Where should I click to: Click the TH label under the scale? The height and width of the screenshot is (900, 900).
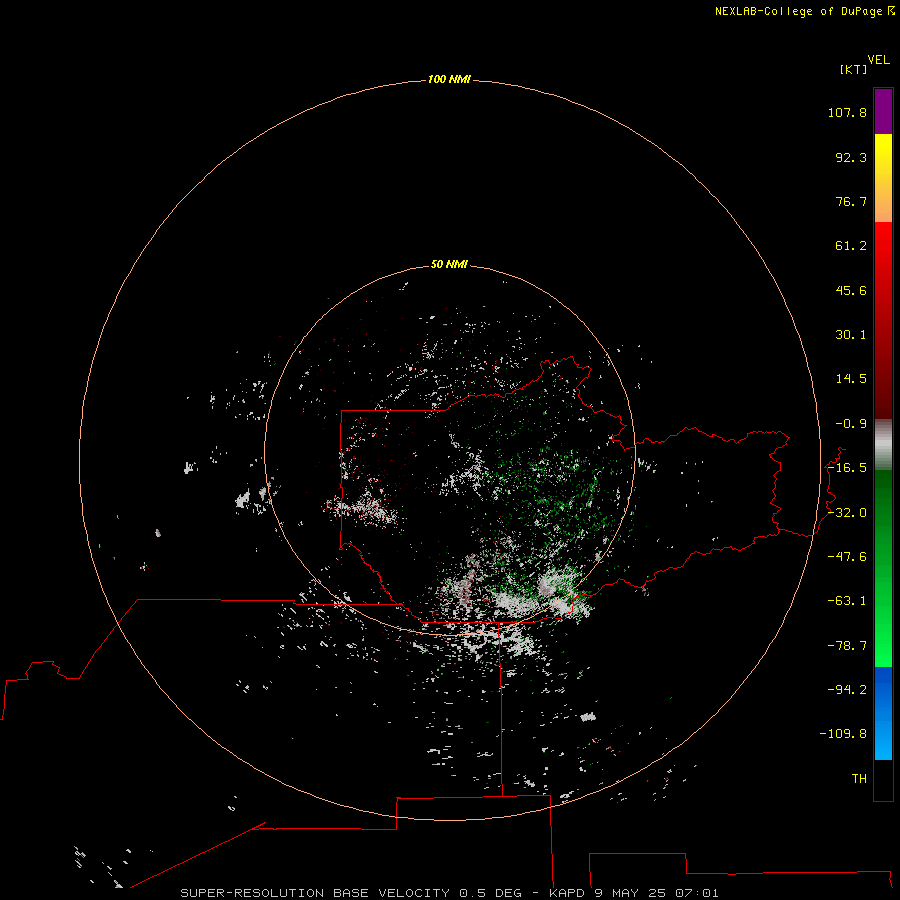pos(859,779)
